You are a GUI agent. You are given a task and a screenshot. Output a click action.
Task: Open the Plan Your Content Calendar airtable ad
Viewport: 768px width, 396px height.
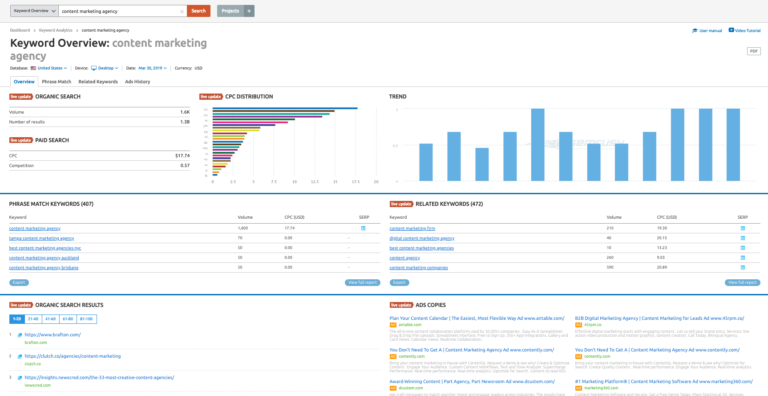coord(477,318)
